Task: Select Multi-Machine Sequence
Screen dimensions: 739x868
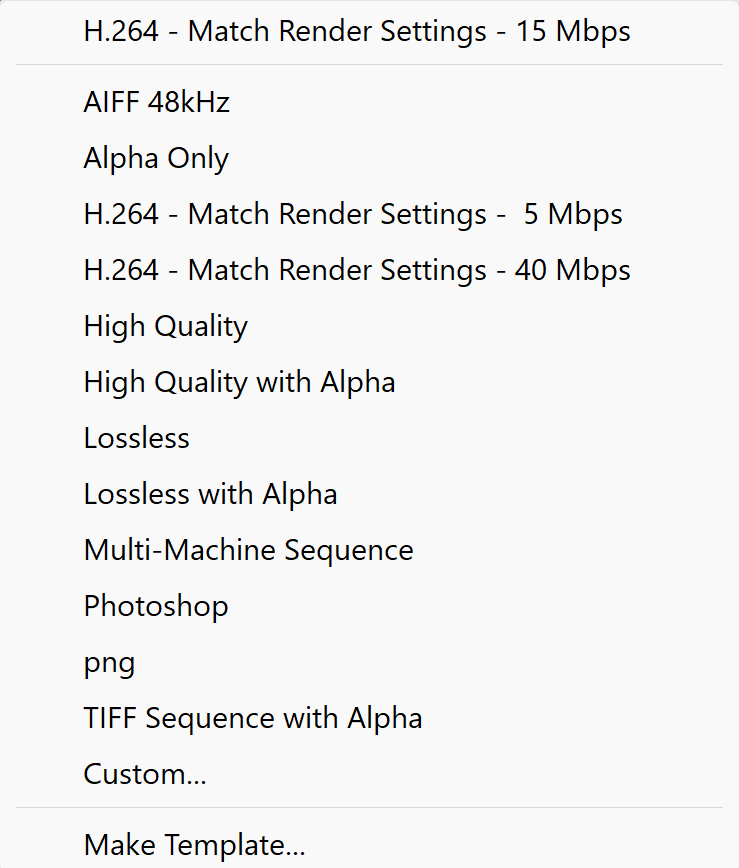Action: [248, 549]
